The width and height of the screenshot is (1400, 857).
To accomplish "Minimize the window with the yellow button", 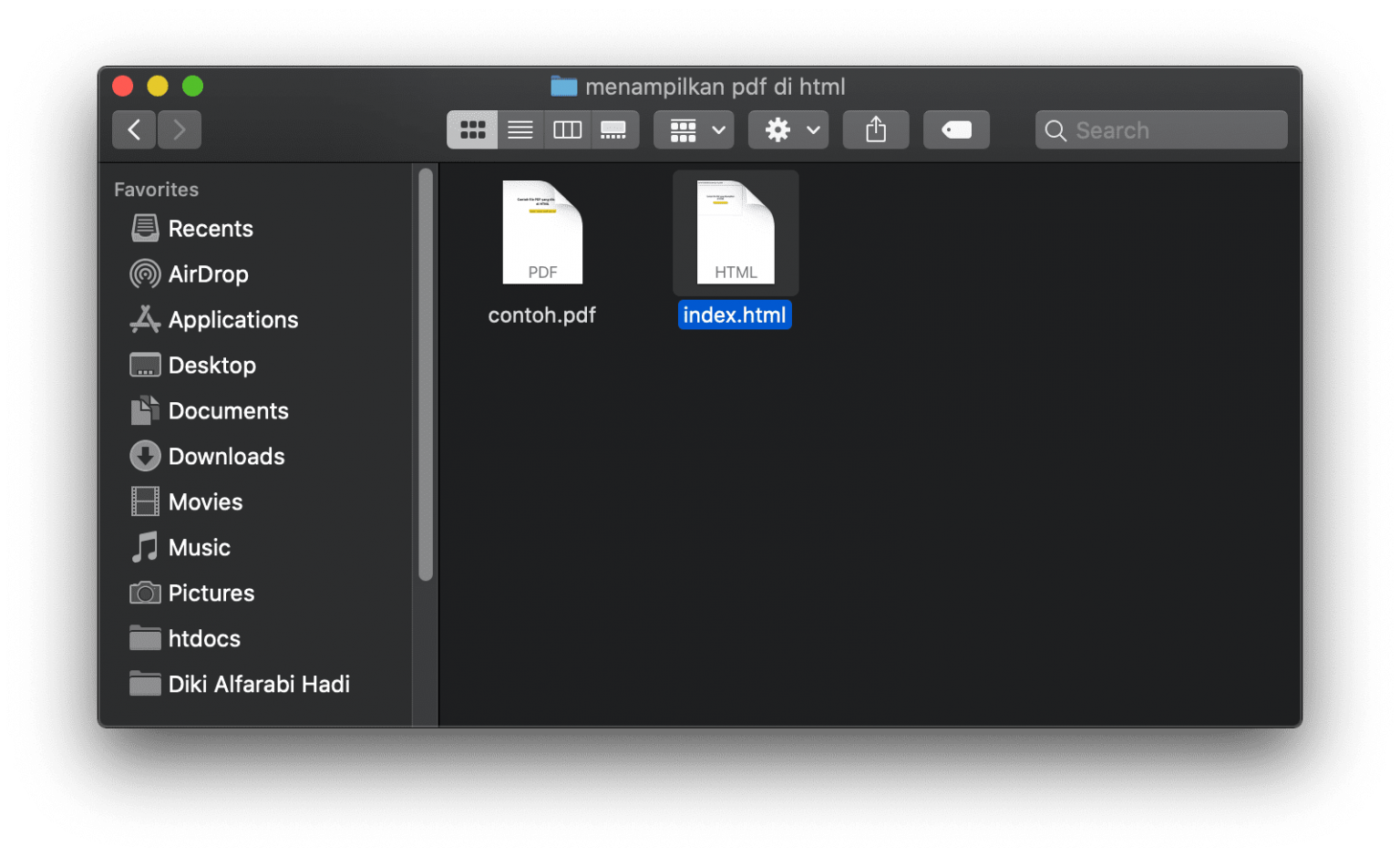I will click(x=158, y=86).
